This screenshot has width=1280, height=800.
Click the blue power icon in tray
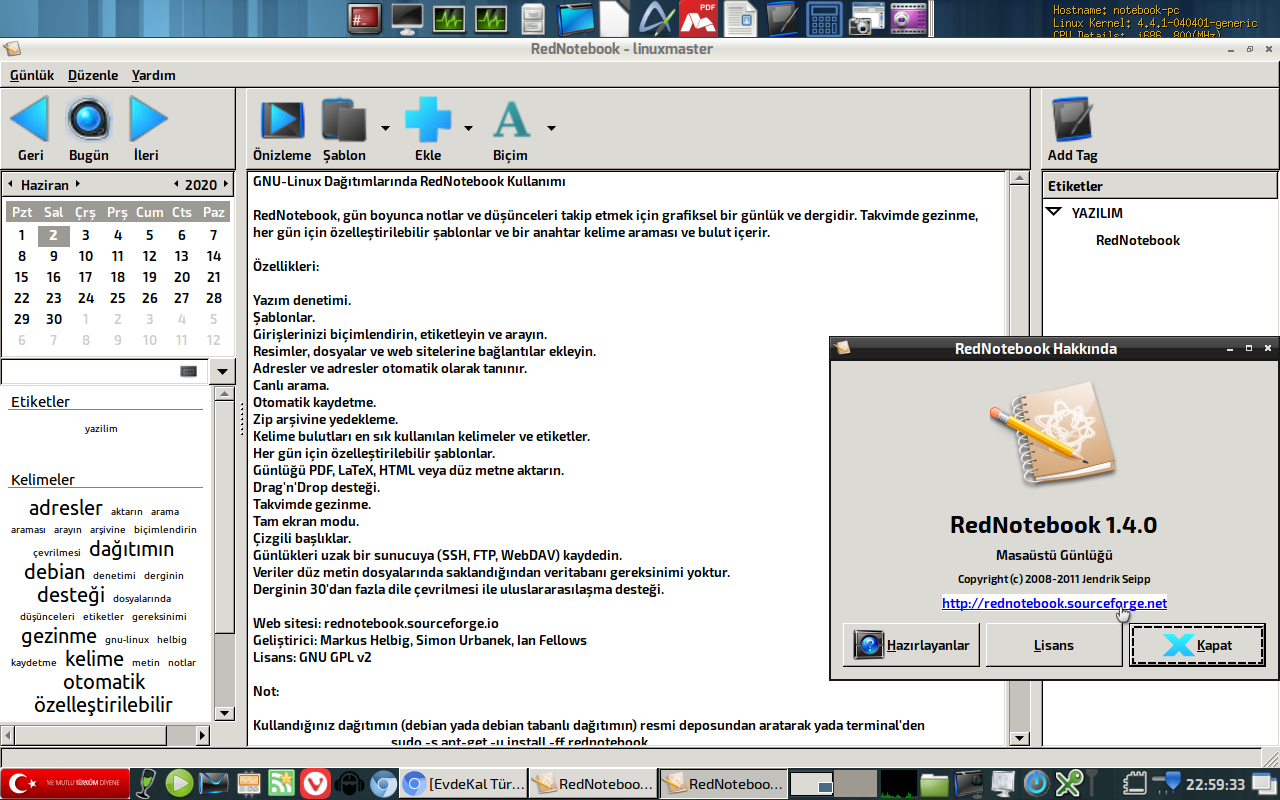pos(1037,783)
